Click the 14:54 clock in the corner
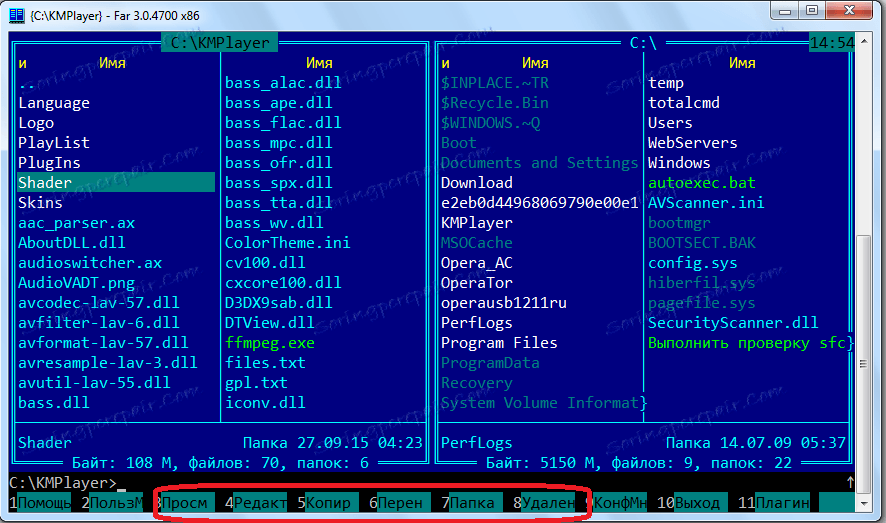This screenshot has height=523, width=886. click(x=832, y=43)
